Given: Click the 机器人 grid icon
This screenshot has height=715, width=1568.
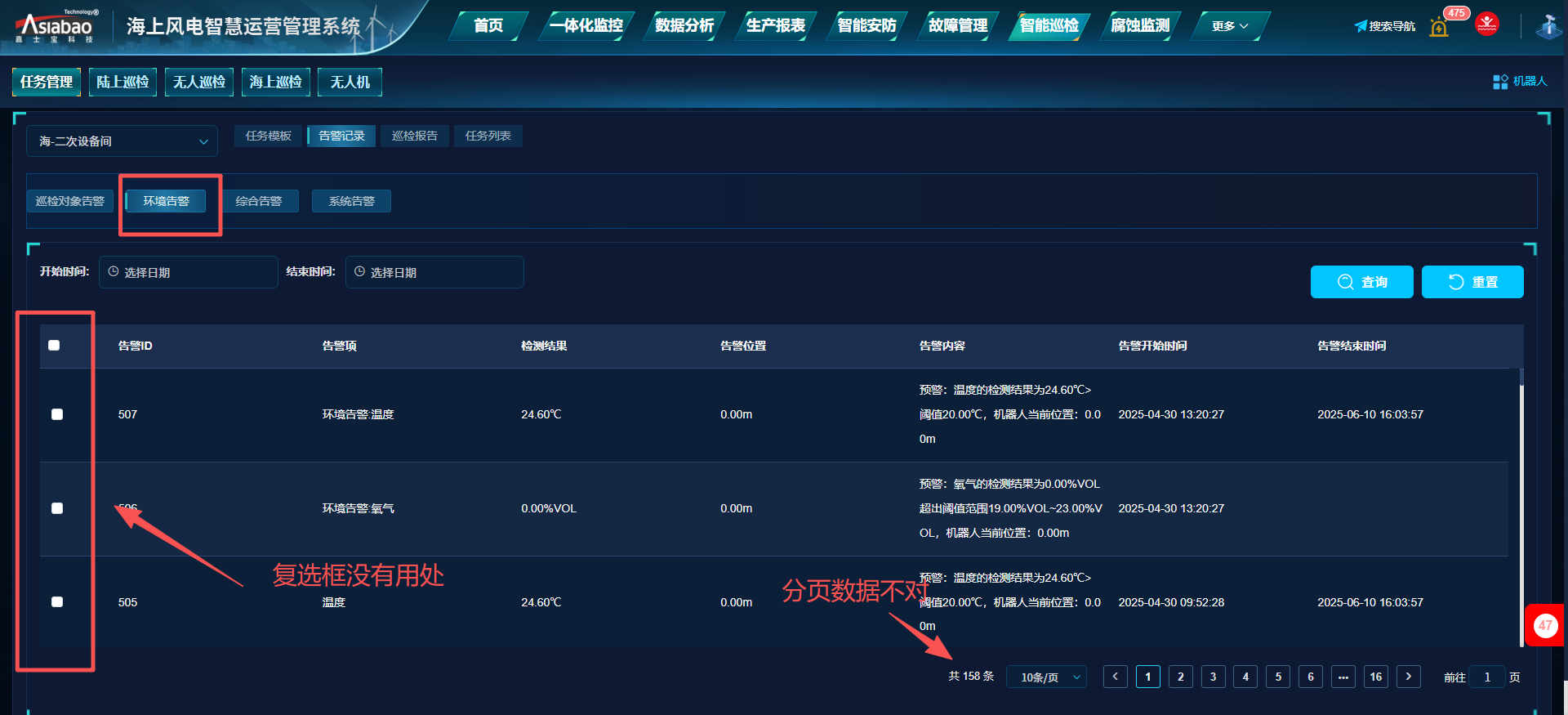Looking at the screenshot, I should tap(1500, 82).
